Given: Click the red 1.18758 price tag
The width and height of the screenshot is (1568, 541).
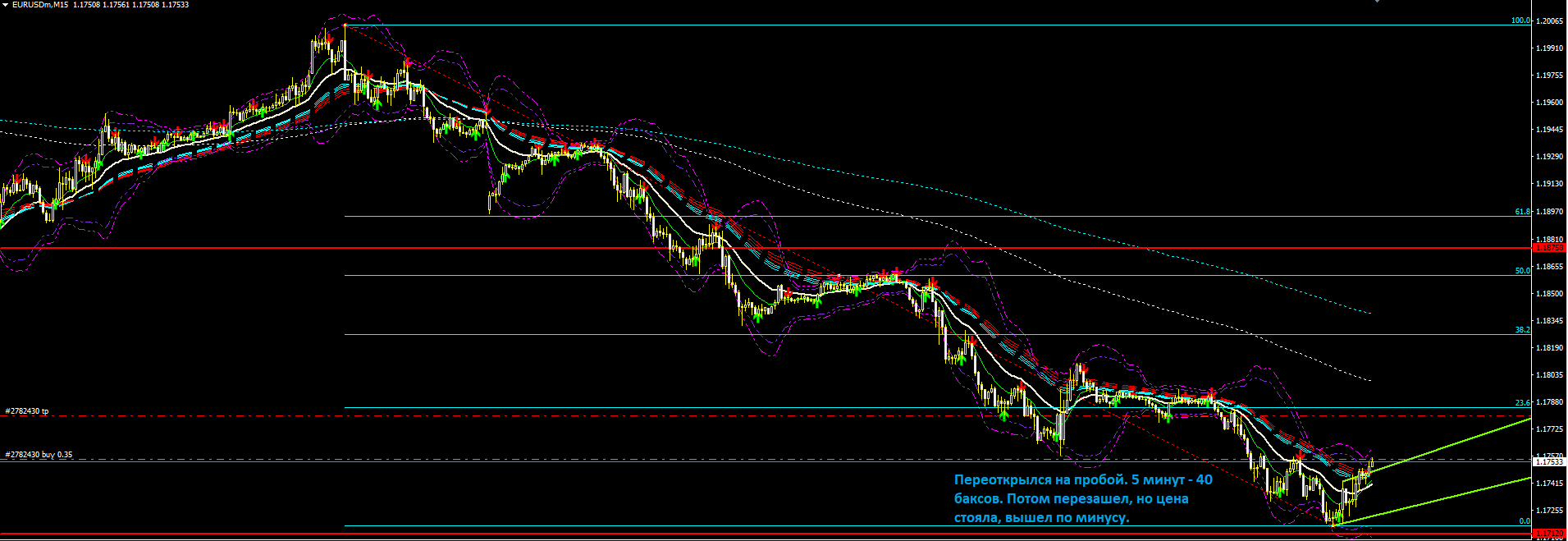Looking at the screenshot, I should tap(1549, 248).
